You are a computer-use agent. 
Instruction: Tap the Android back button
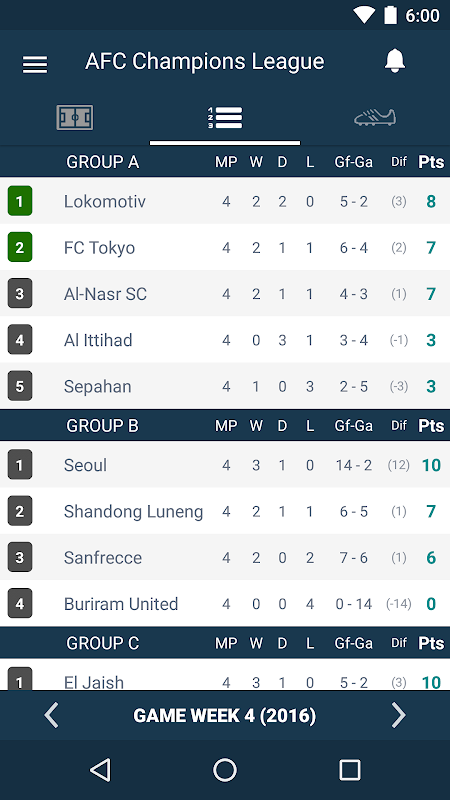[x=100, y=769]
